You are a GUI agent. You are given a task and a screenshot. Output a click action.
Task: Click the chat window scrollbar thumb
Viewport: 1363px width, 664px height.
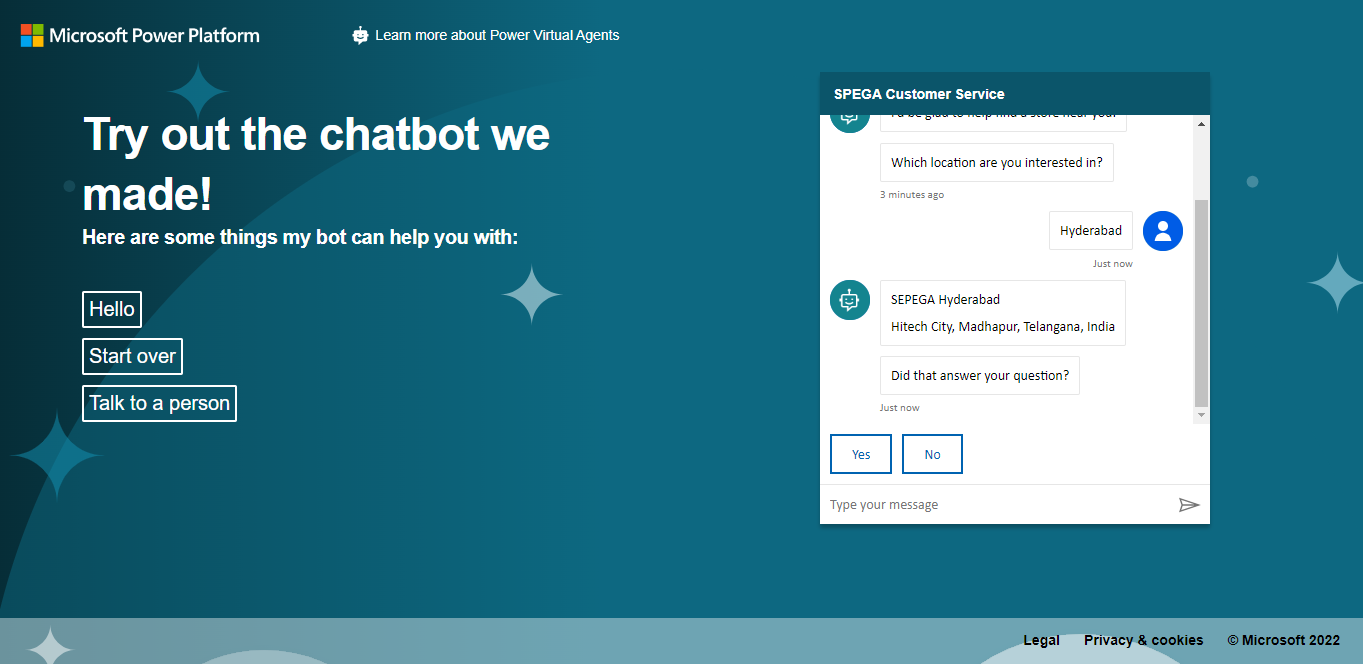(x=1201, y=300)
